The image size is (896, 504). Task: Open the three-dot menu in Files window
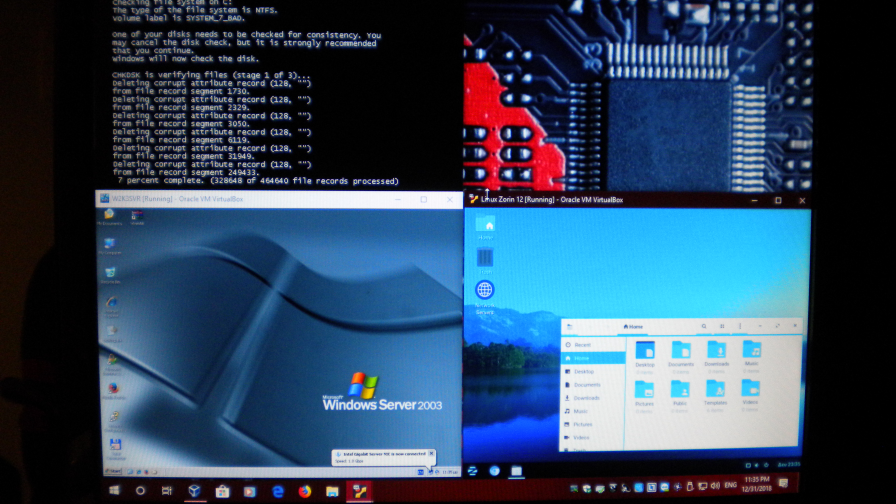coord(740,326)
